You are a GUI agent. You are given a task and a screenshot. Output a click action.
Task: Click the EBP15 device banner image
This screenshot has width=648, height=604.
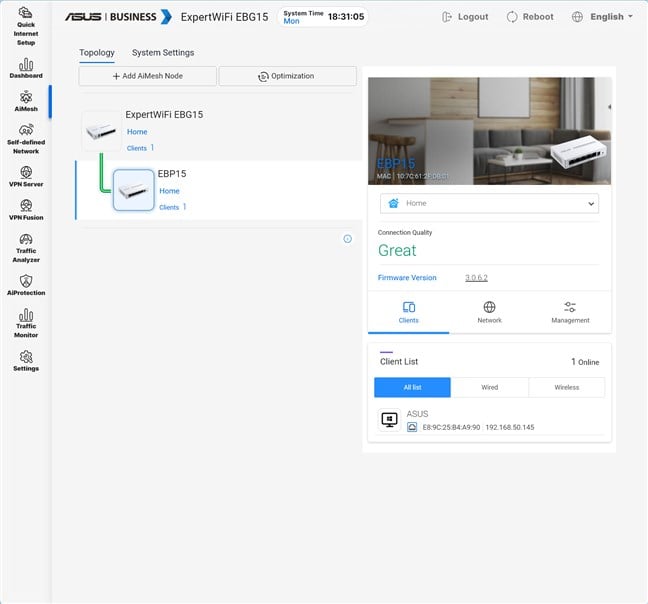pos(489,131)
